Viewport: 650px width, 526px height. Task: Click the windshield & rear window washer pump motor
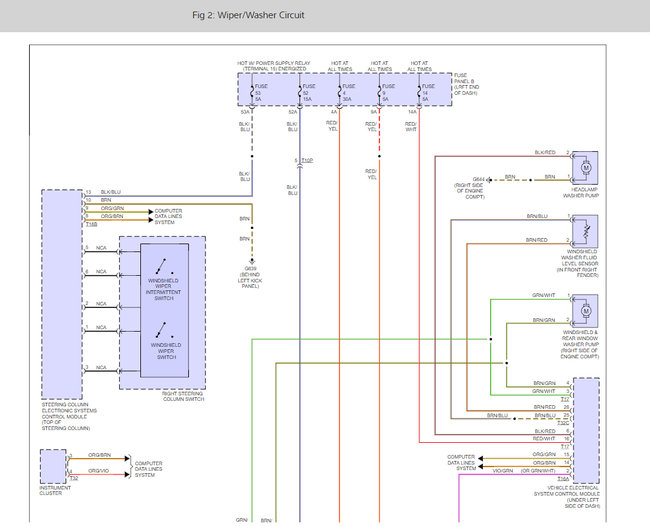587,309
